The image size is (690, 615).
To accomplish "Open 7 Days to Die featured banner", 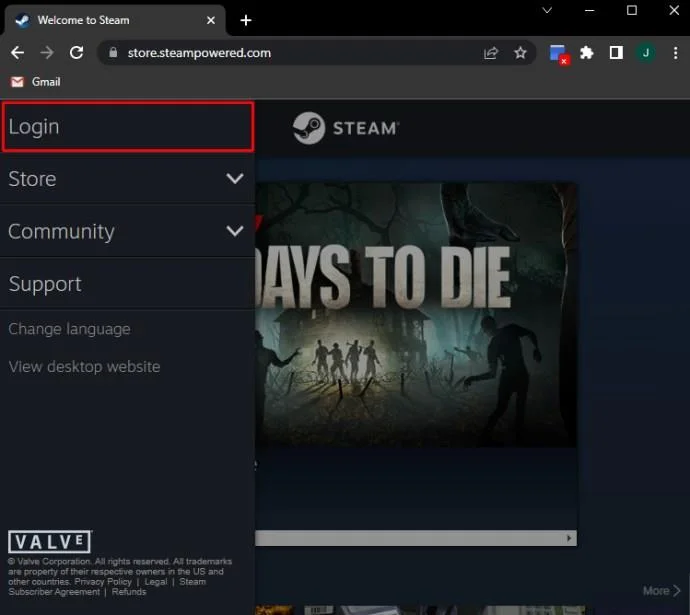I will tap(416, 315).
